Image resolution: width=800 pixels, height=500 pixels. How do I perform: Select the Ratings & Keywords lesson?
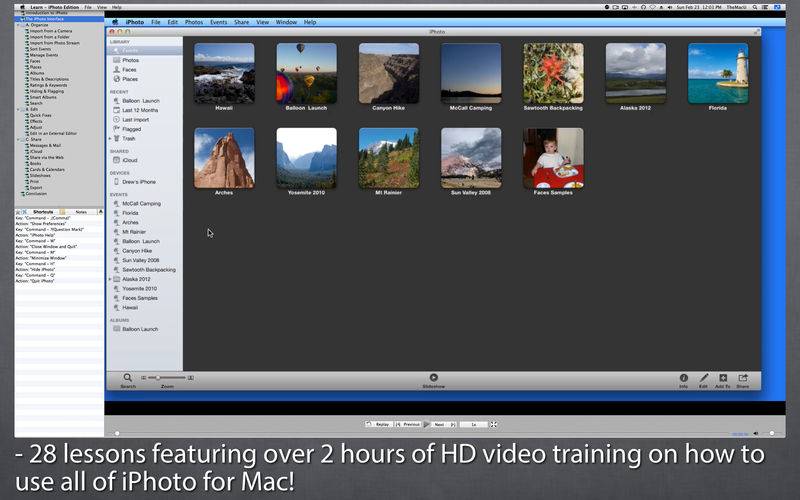point(48,85)
